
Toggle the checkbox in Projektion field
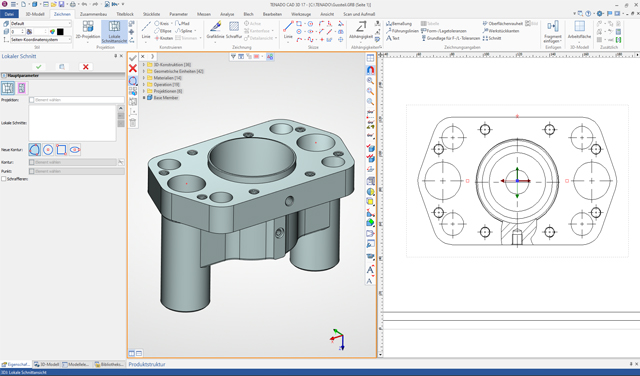32,100
